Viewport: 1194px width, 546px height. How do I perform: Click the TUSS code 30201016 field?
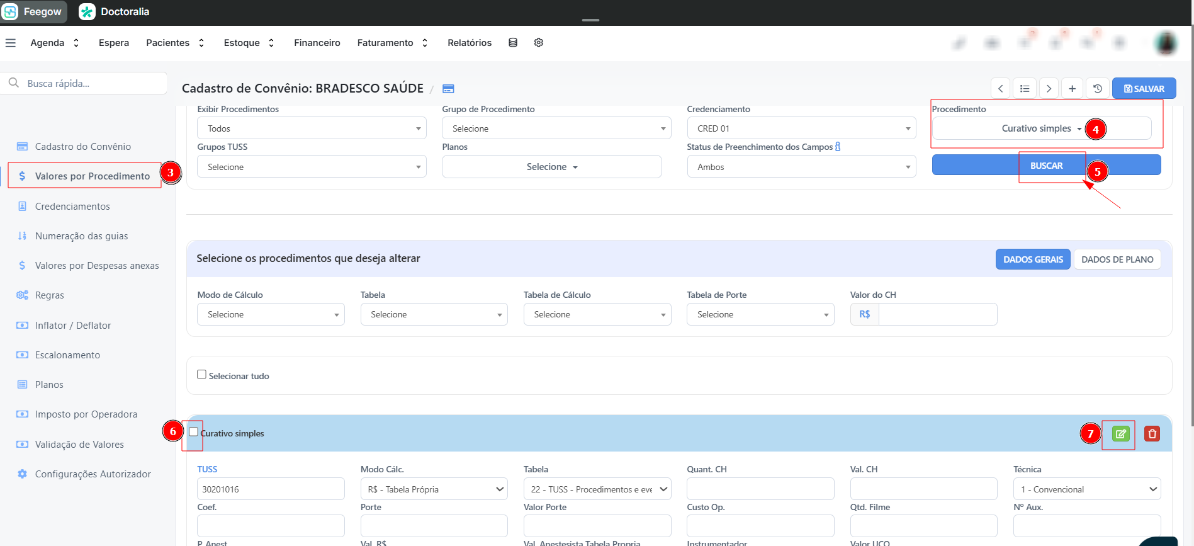tap(270, 489)
